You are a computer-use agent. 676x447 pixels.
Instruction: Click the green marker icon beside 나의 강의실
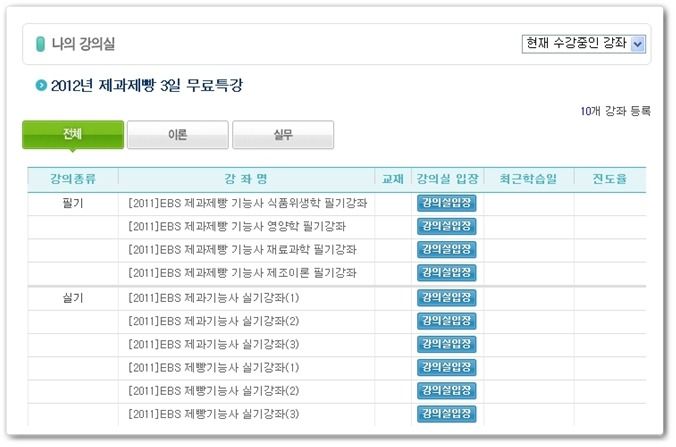(41, 44)
